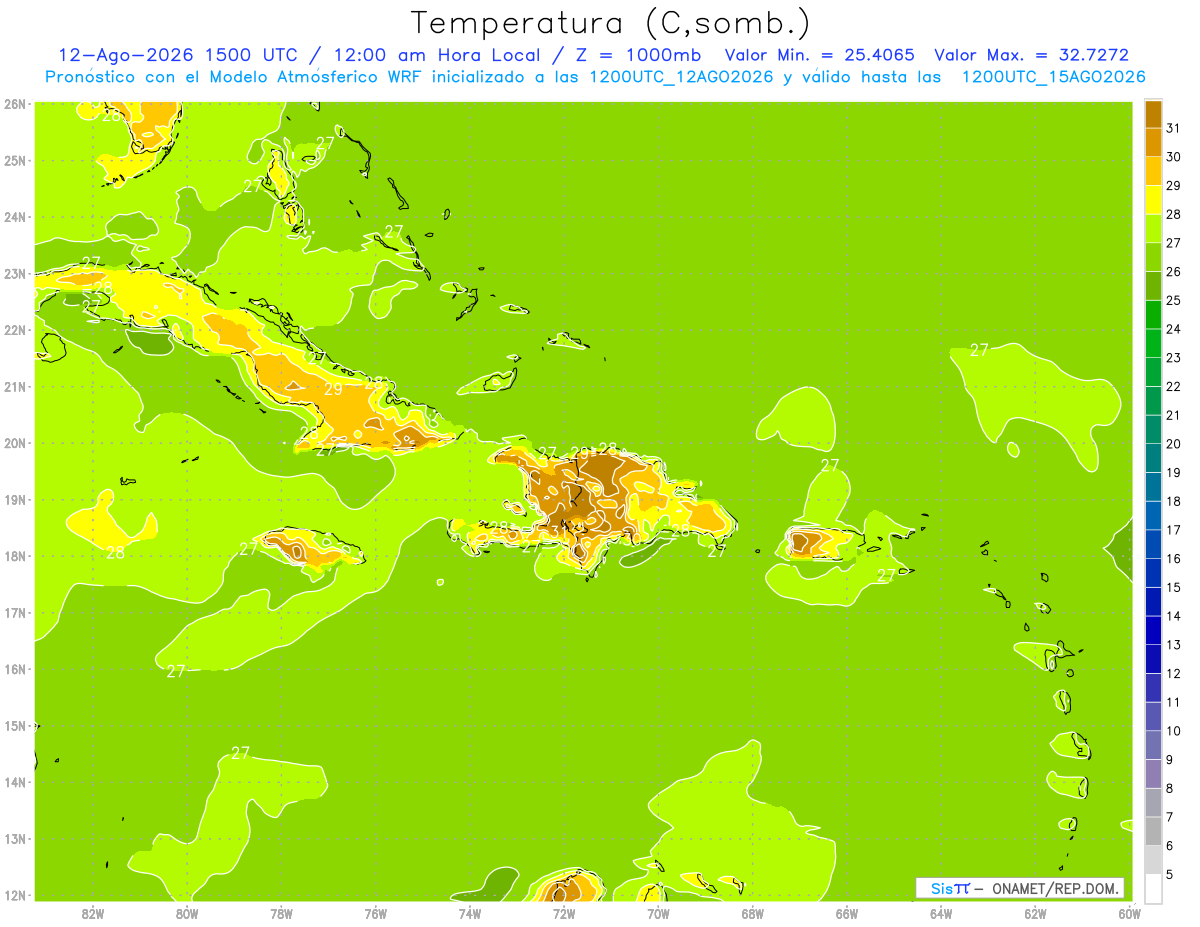Pick the orange swatch between 30 and 31

point(1153,142)
